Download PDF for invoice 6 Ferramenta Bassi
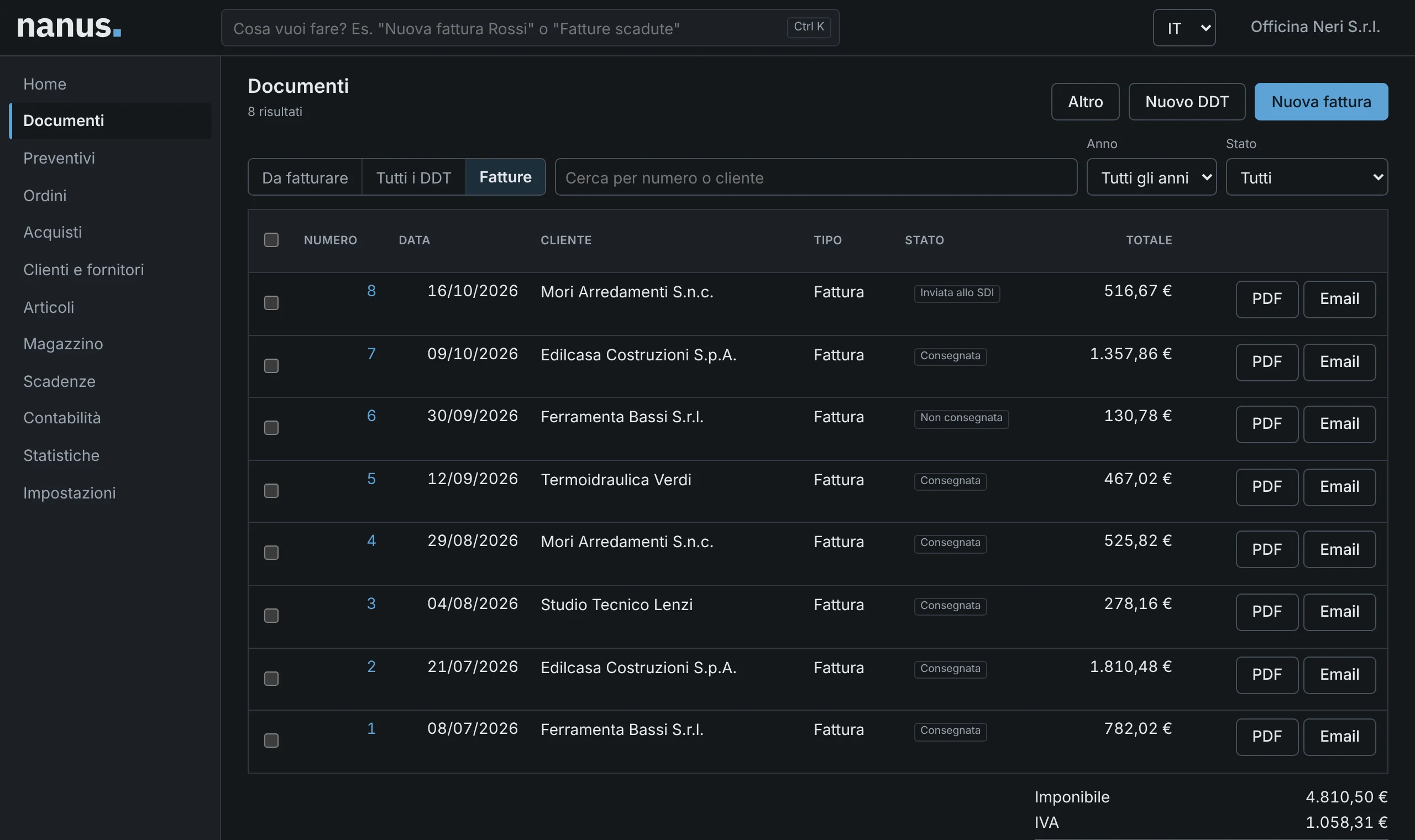The image size is (1415, 840). 1267,424
